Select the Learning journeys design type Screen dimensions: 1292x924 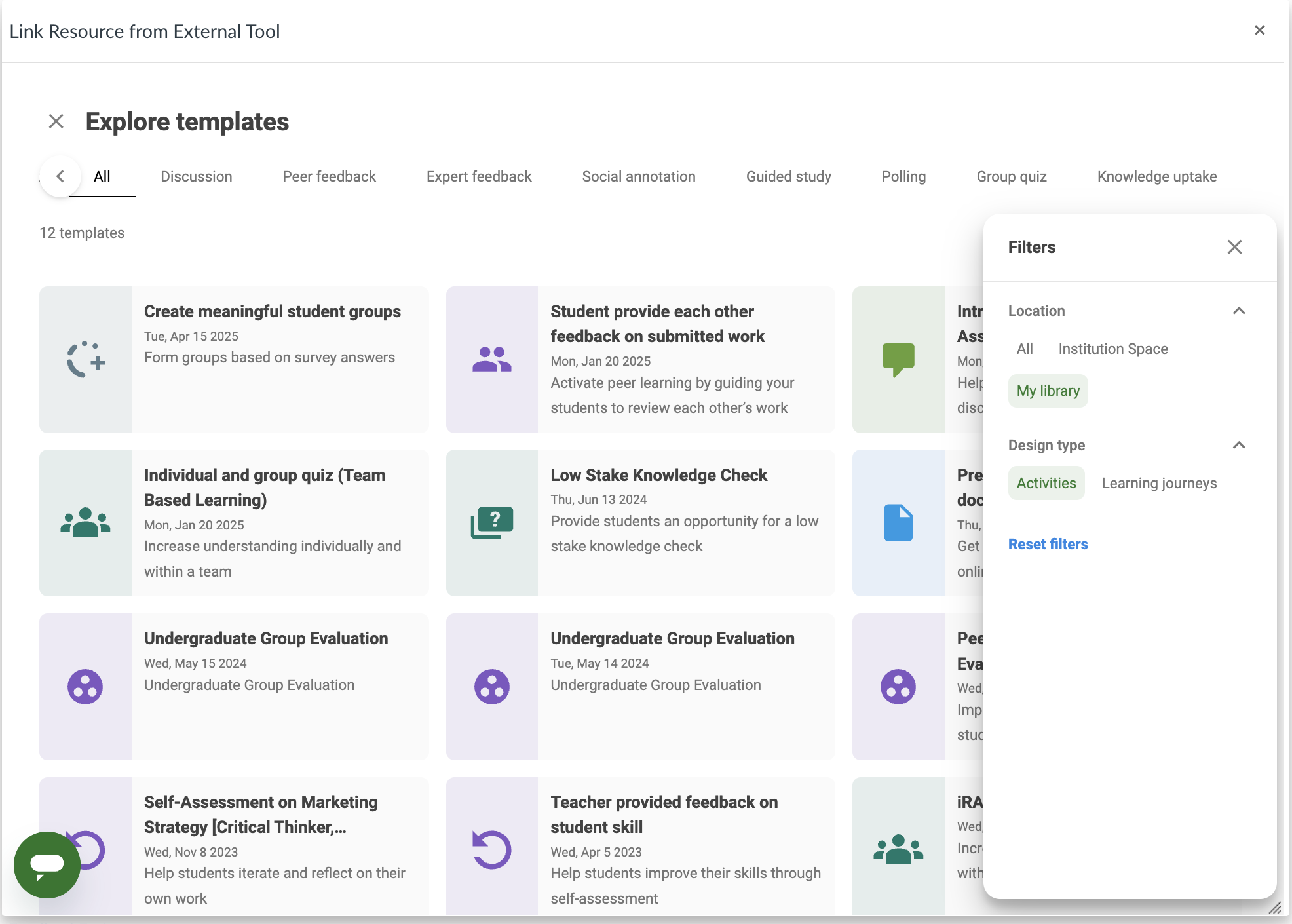[1159, 483]
